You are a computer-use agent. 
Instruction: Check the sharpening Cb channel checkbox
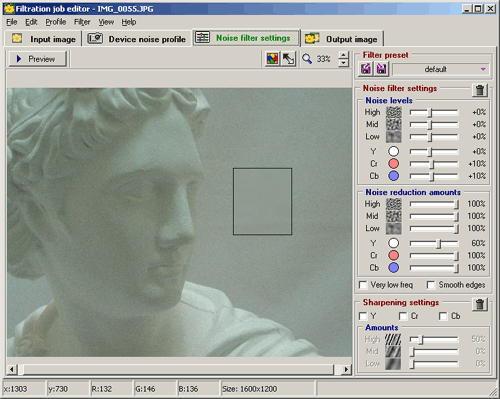tap(443, 316)
